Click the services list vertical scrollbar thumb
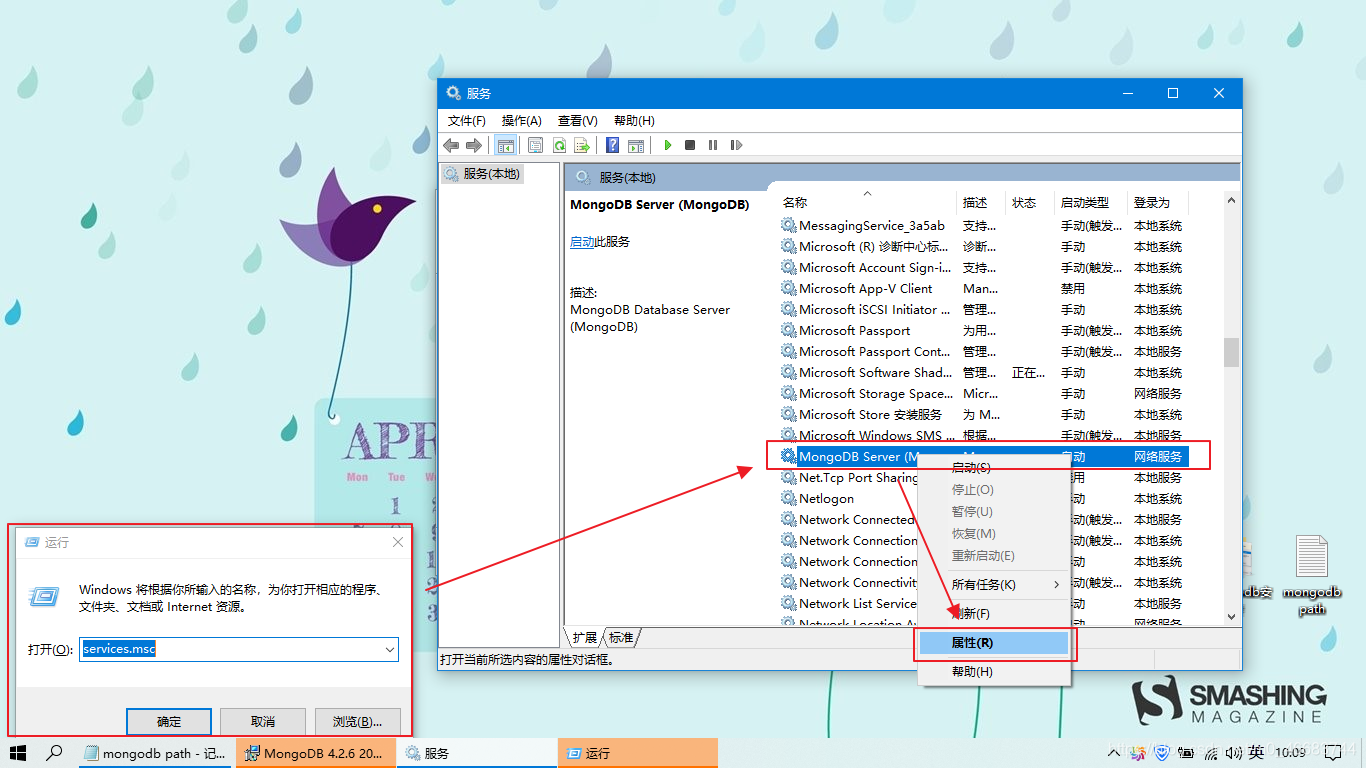Screen dimensions: 1366x768 coord(1231,352)
